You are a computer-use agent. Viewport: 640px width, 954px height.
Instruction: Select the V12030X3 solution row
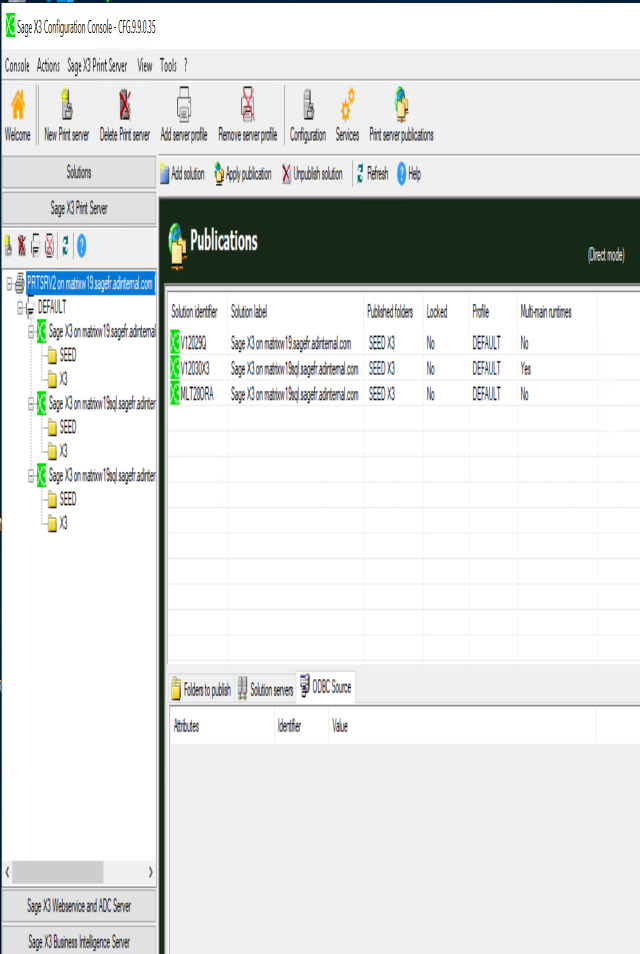[x=290, y=368]
